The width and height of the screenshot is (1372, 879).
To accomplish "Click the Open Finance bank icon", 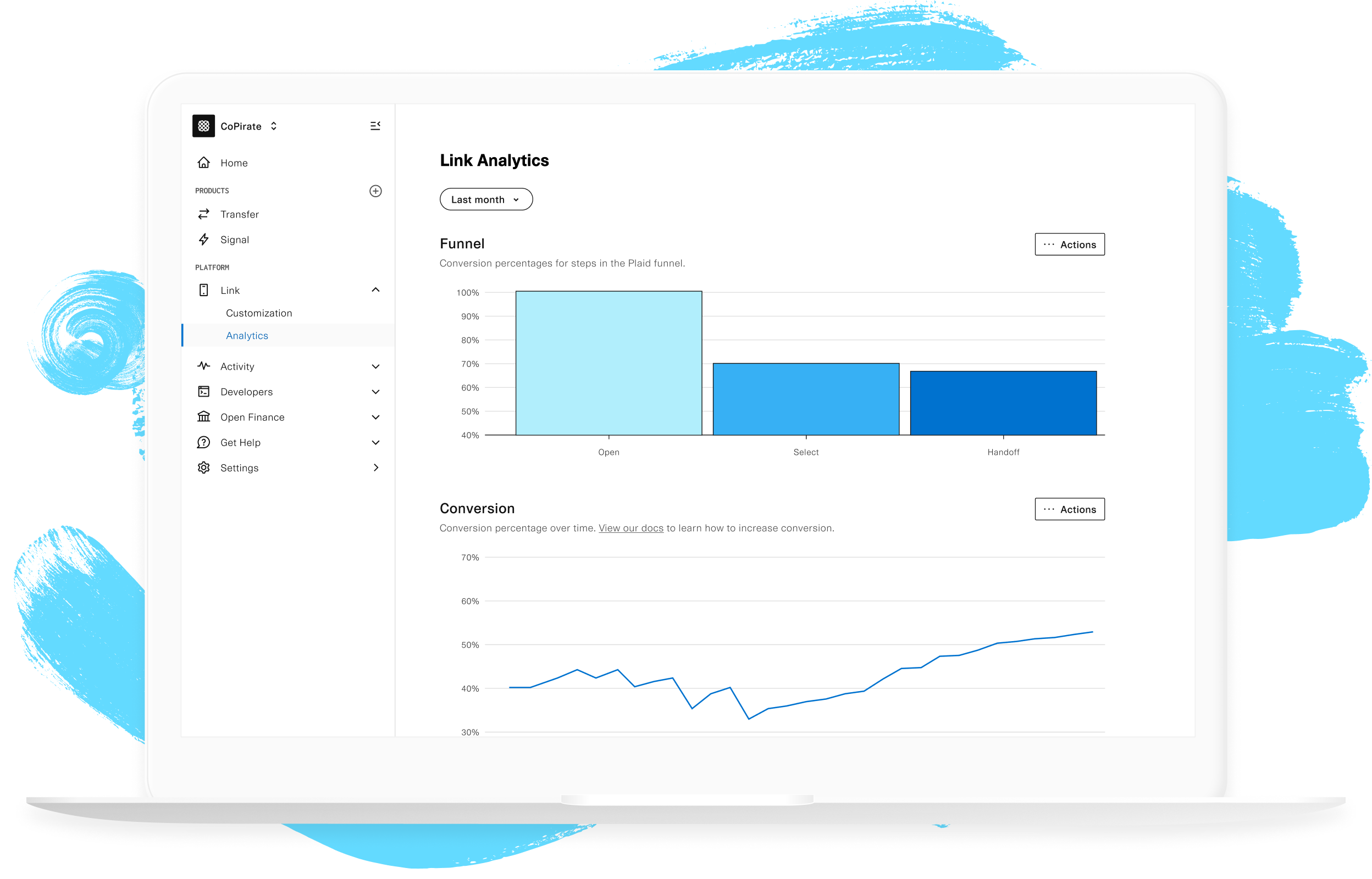I will pyautogui.click(x=204, y=416).
